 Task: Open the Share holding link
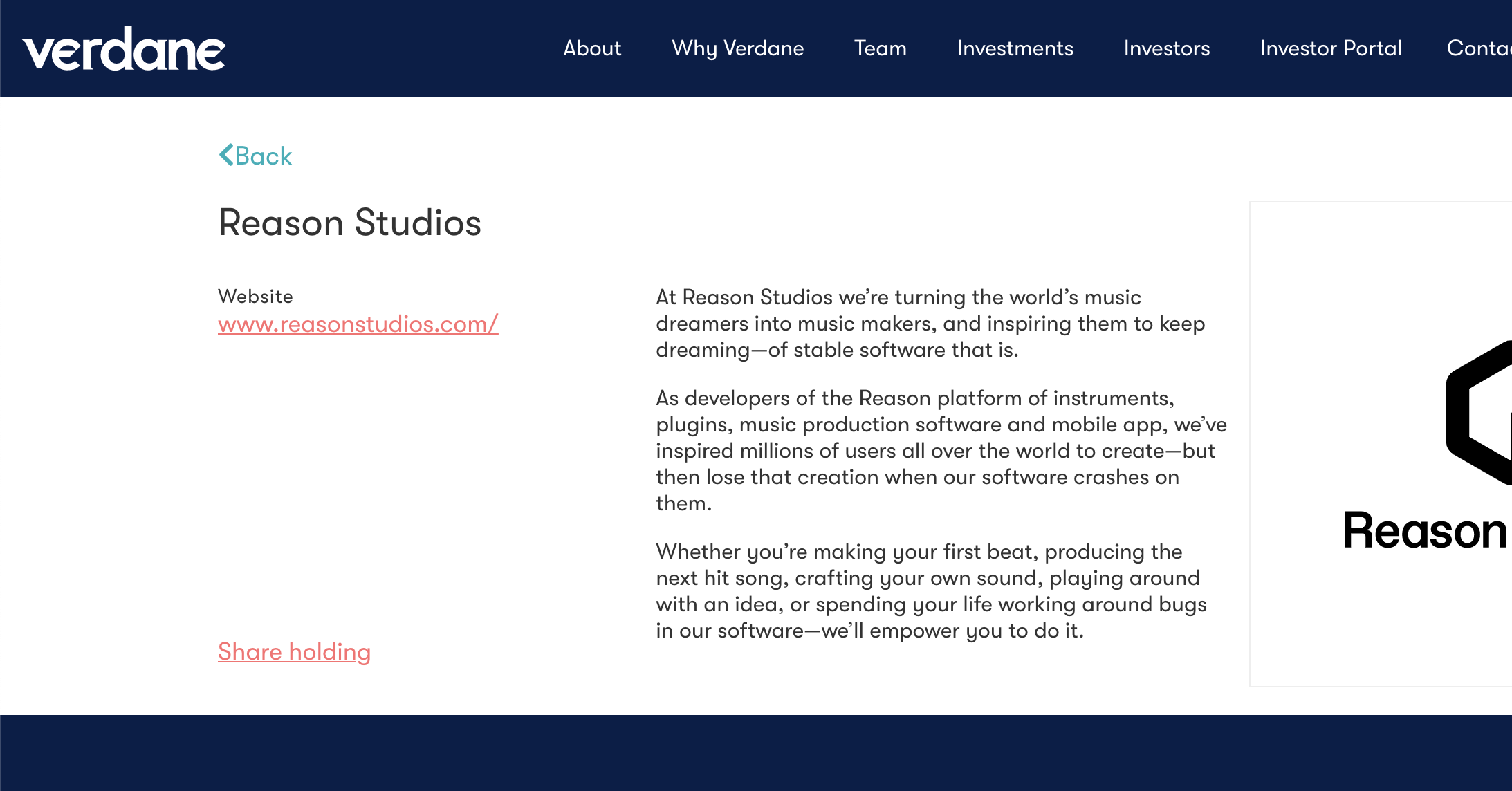click(294, 651)
